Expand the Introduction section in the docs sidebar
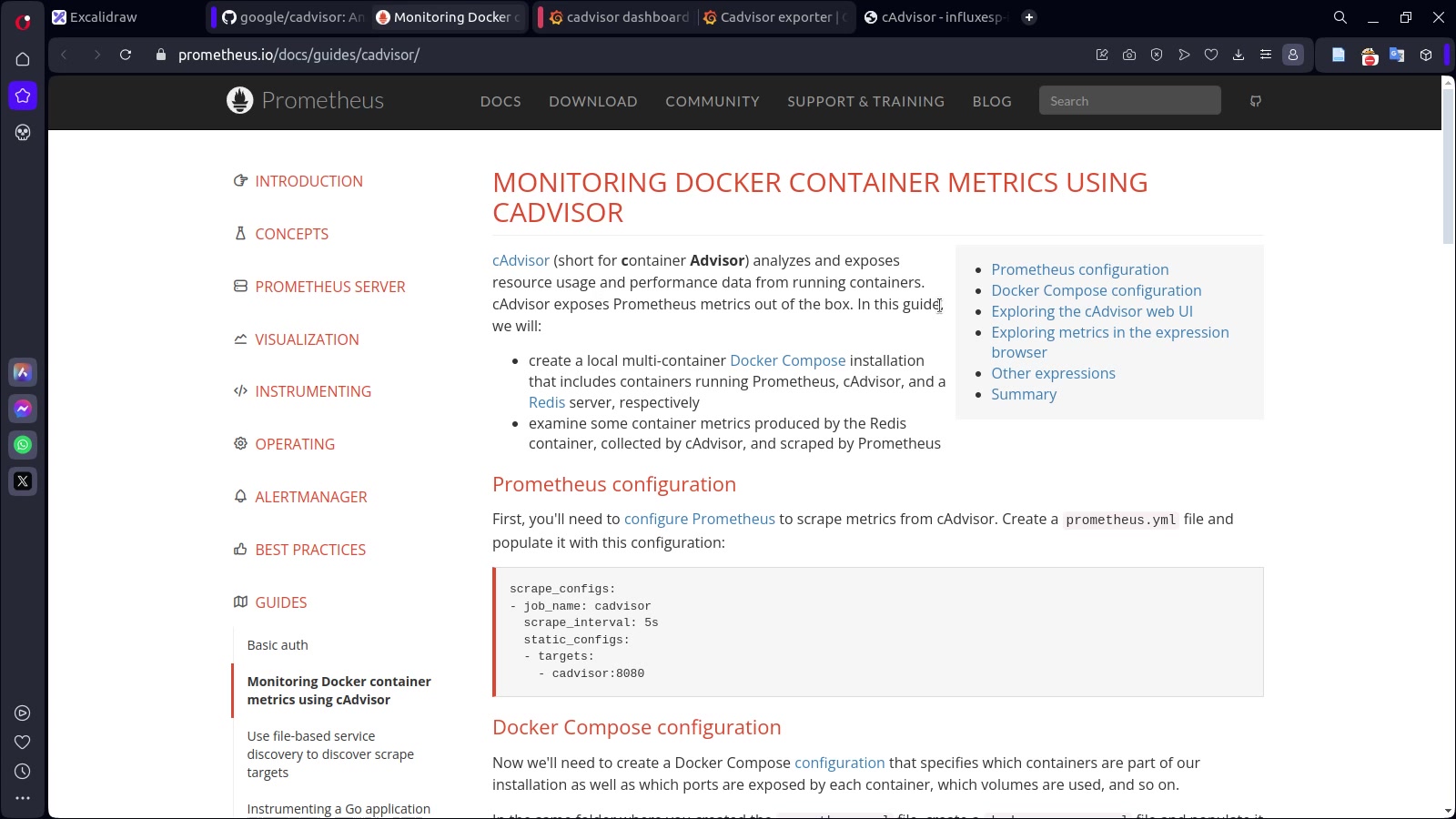This screenshot has width=1456, height=819. (308, 181)
